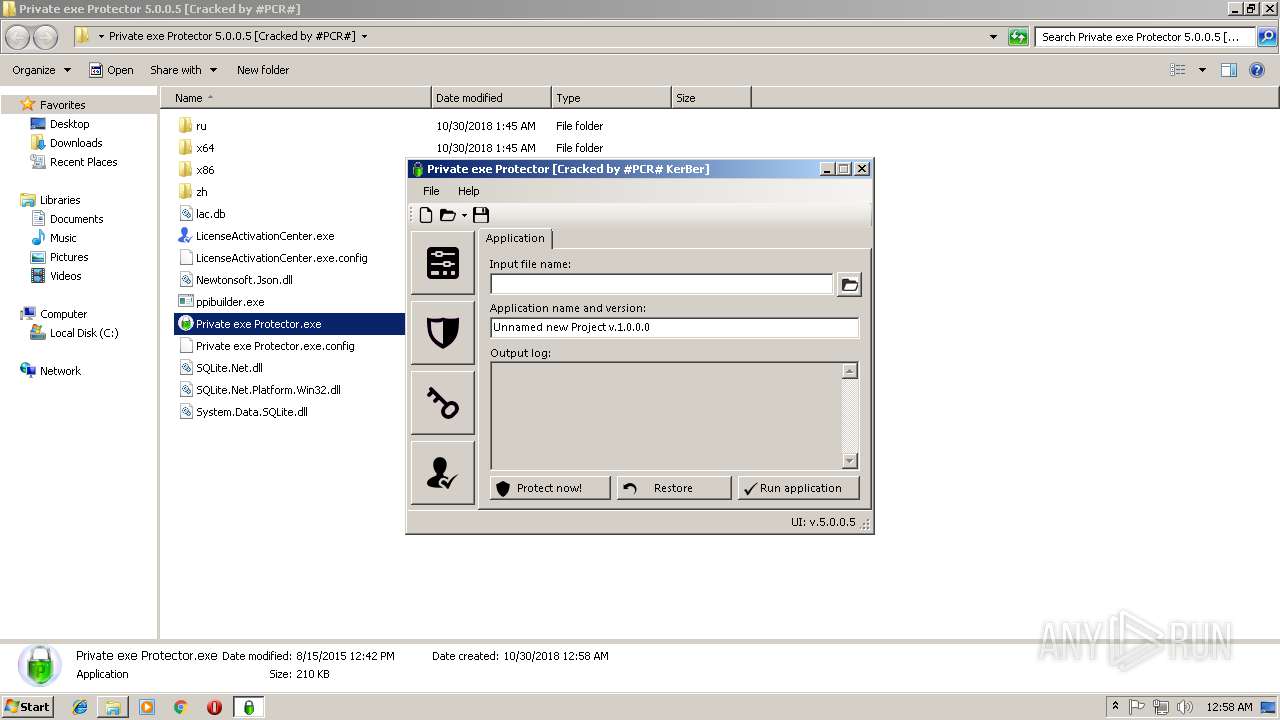Click the Output log scroll up arrow
The width and height of the screenshot is (1280, 720).
point(850,371)
